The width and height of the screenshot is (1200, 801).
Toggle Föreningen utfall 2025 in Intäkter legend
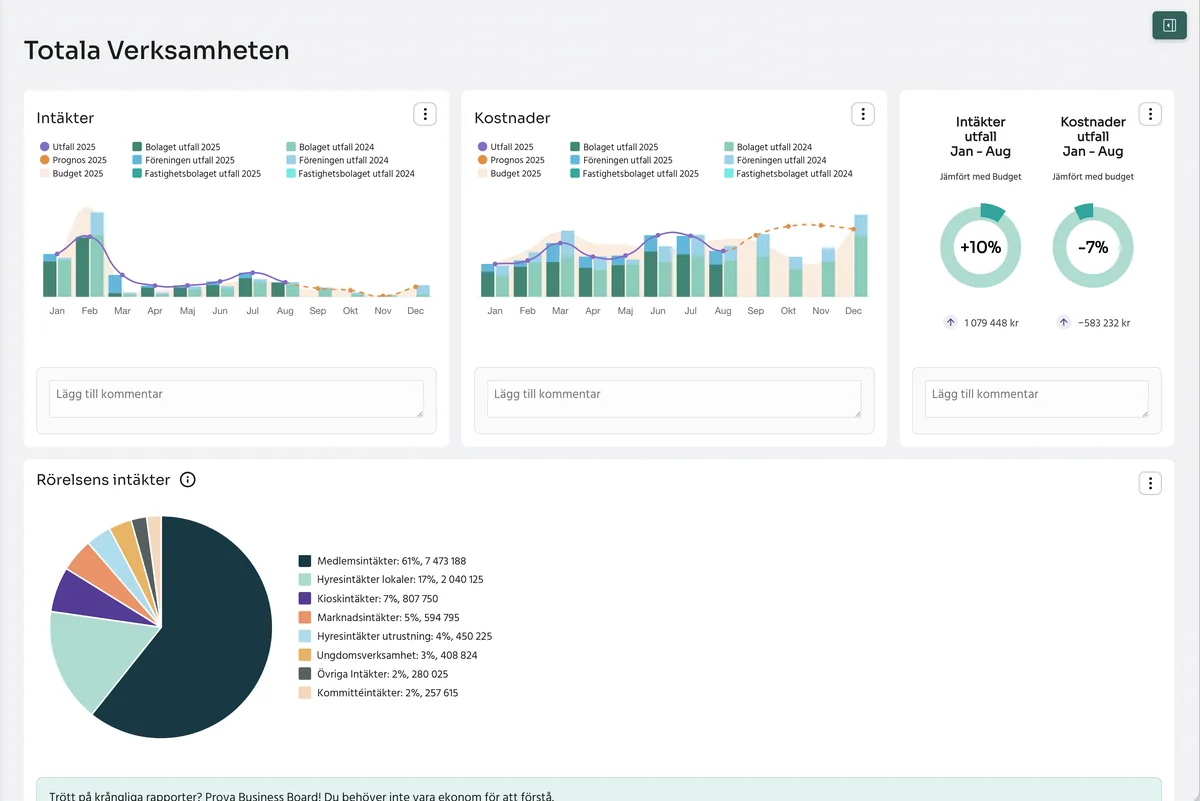pos(183,160)
